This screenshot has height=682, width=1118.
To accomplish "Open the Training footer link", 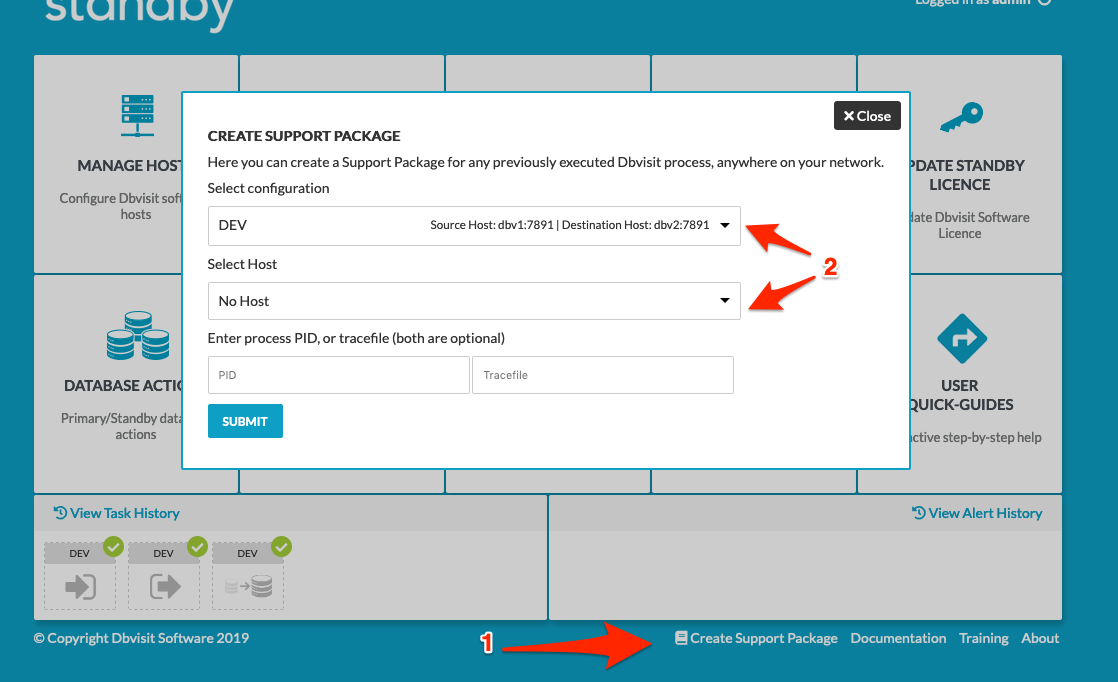I will [x=984, y=638].
